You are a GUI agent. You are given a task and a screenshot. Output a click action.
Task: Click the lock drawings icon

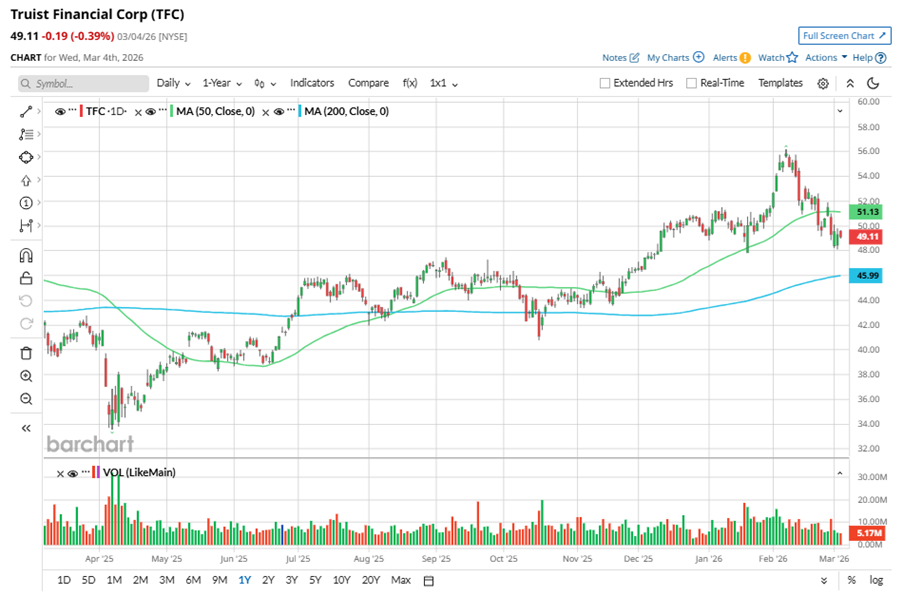[26, 278]
